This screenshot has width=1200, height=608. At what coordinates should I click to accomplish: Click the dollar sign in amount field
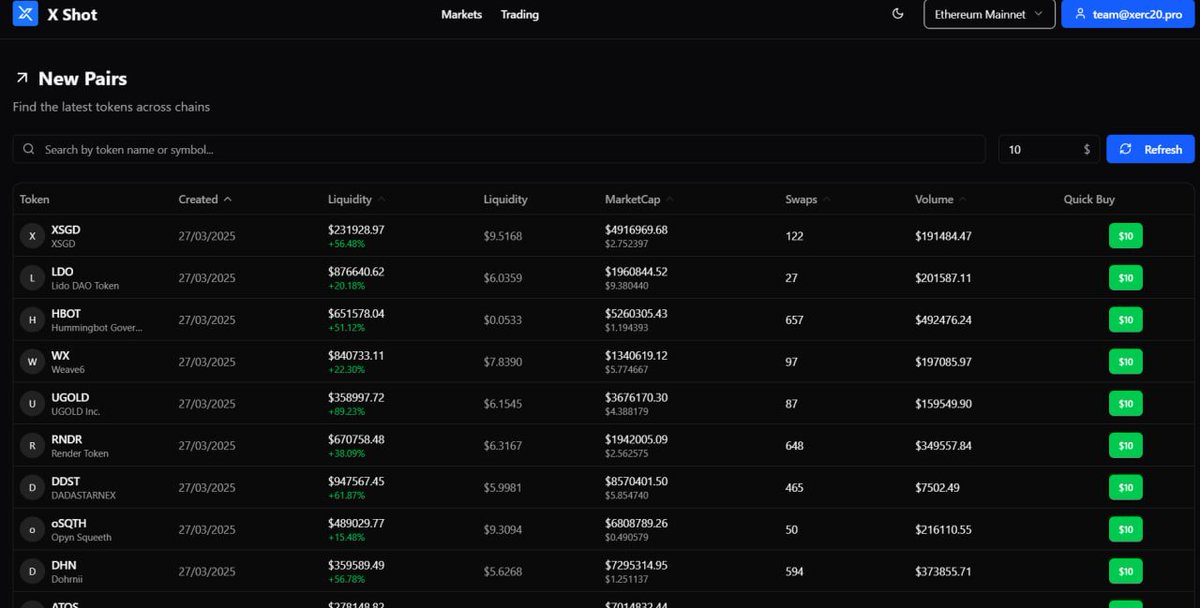pos(1087,149)
